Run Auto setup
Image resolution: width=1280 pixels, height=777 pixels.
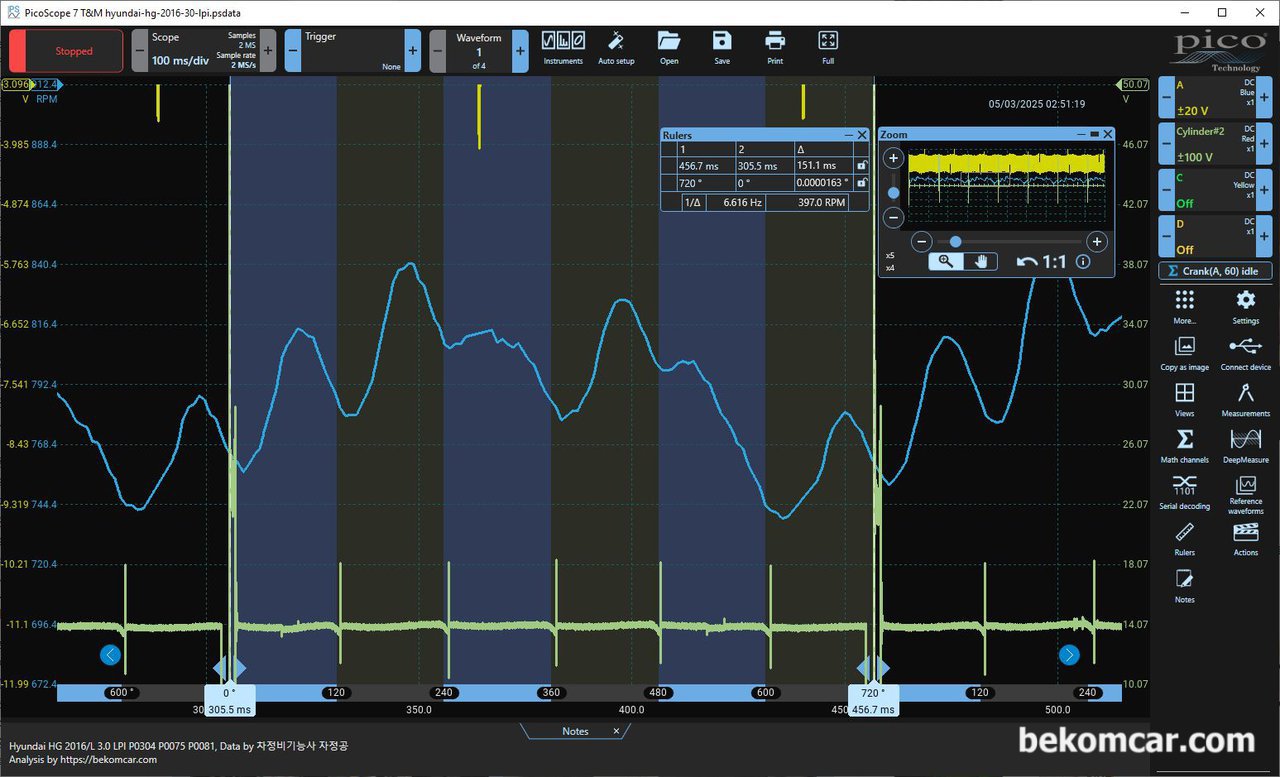click(616, 48)
